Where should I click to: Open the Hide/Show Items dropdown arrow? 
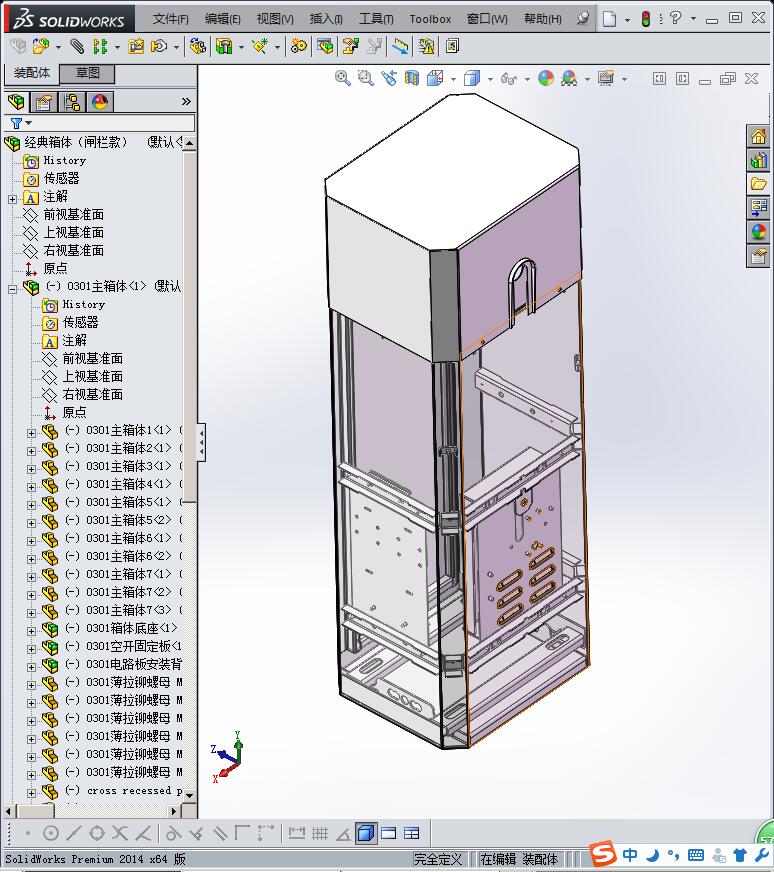527,79
